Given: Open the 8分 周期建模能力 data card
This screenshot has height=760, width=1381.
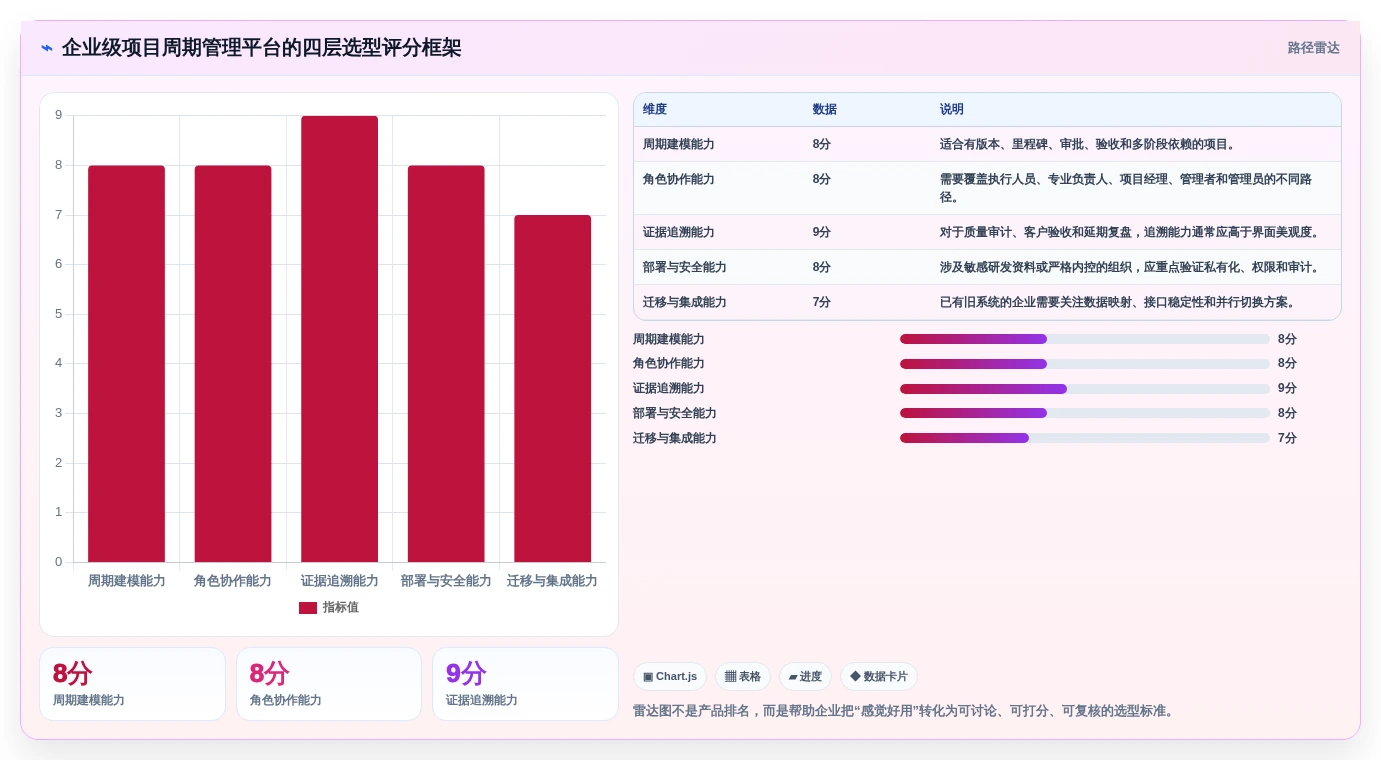Looking at the screenshot, I should pos(132,684).
